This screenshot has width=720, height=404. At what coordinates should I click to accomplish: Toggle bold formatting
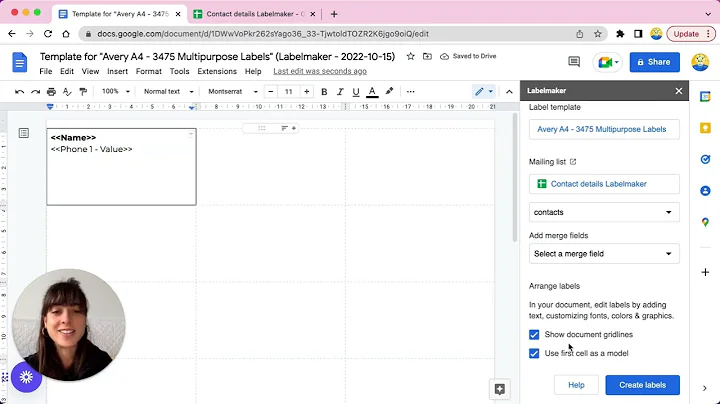tap(324, 92)
